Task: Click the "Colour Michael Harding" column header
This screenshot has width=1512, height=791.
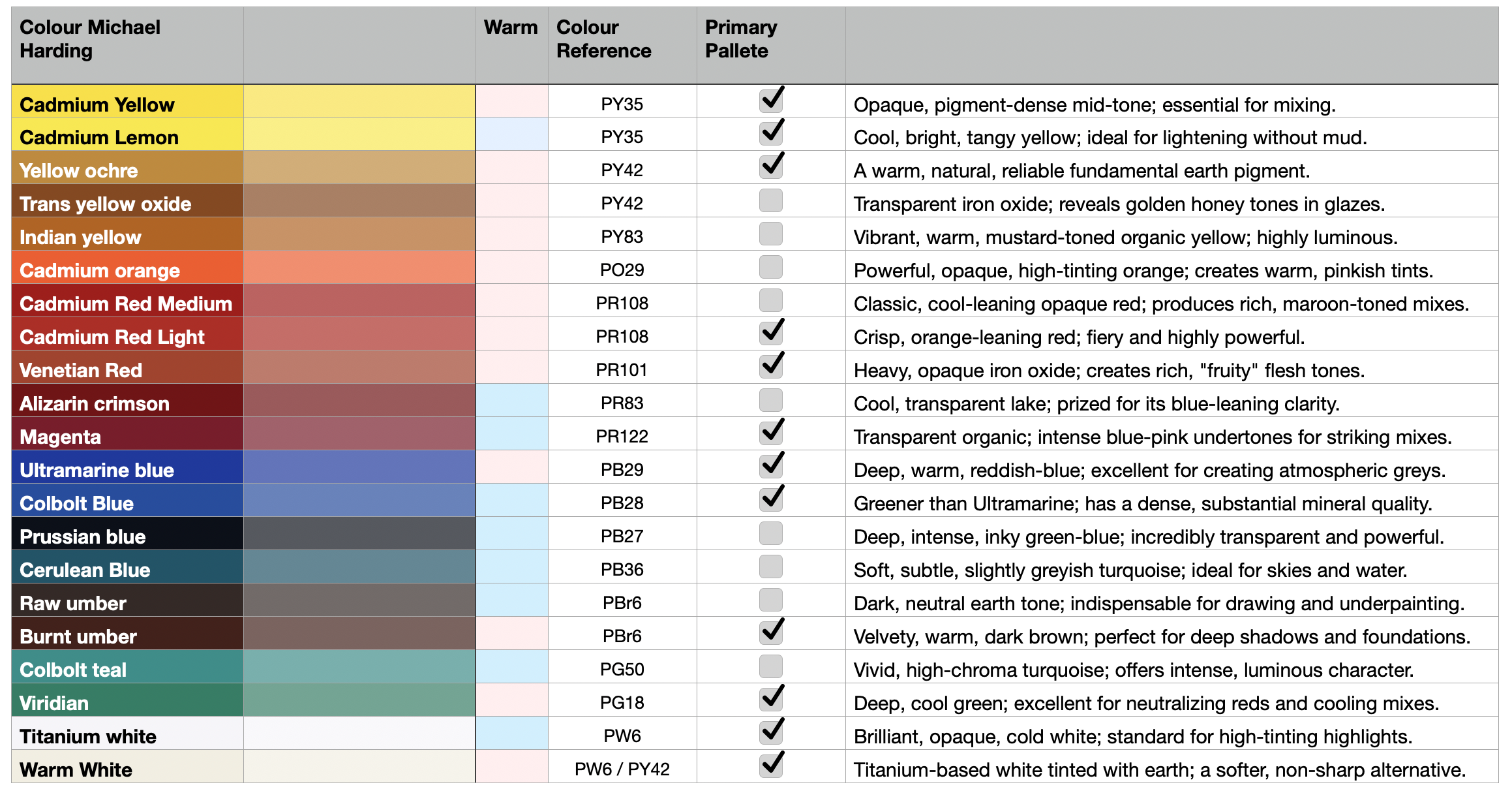Action: click(x=127, y=45)
